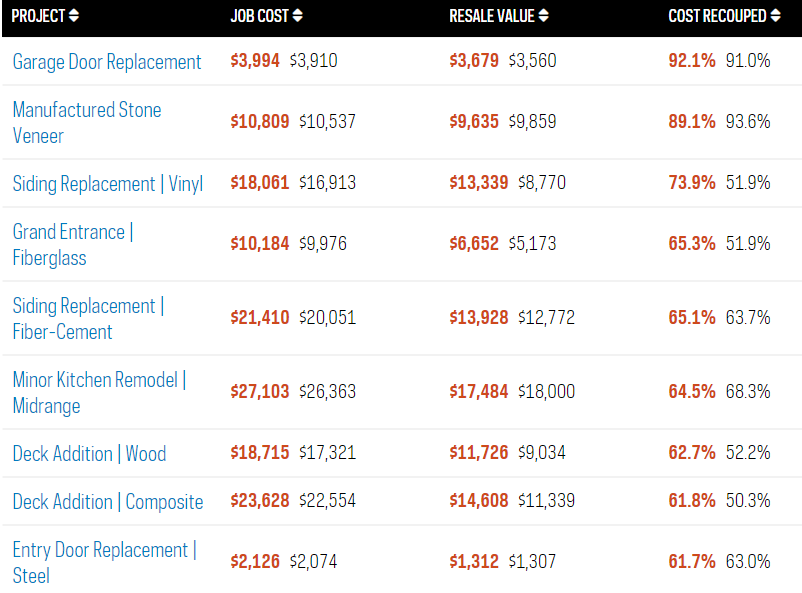Click the PROJECT column header text

(x=38, y=16)
